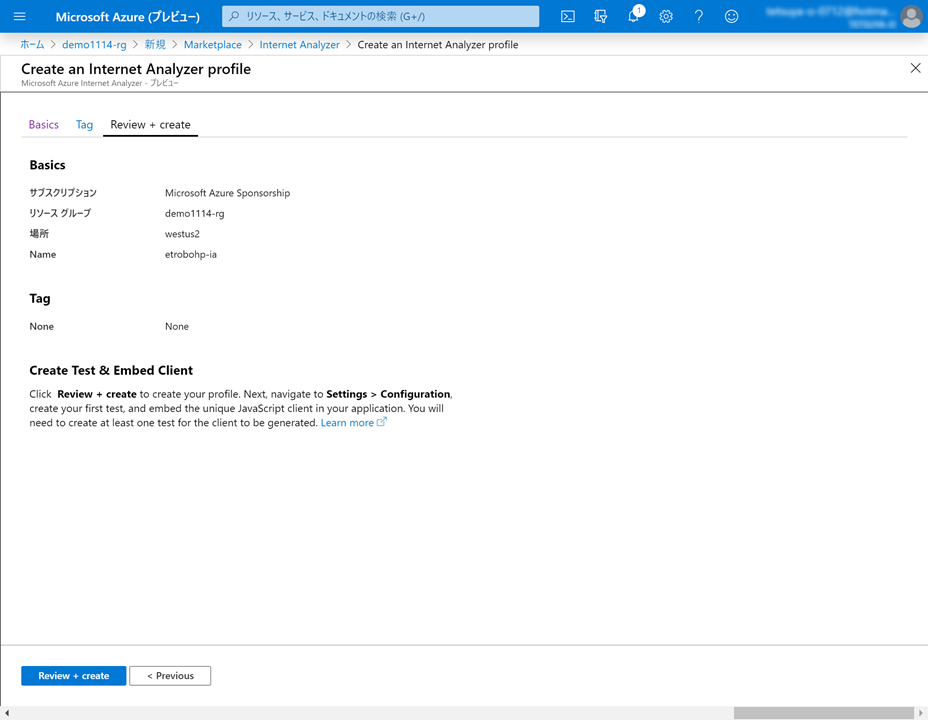Focus the resource search box
928x720 pixels.
point(381,17)
